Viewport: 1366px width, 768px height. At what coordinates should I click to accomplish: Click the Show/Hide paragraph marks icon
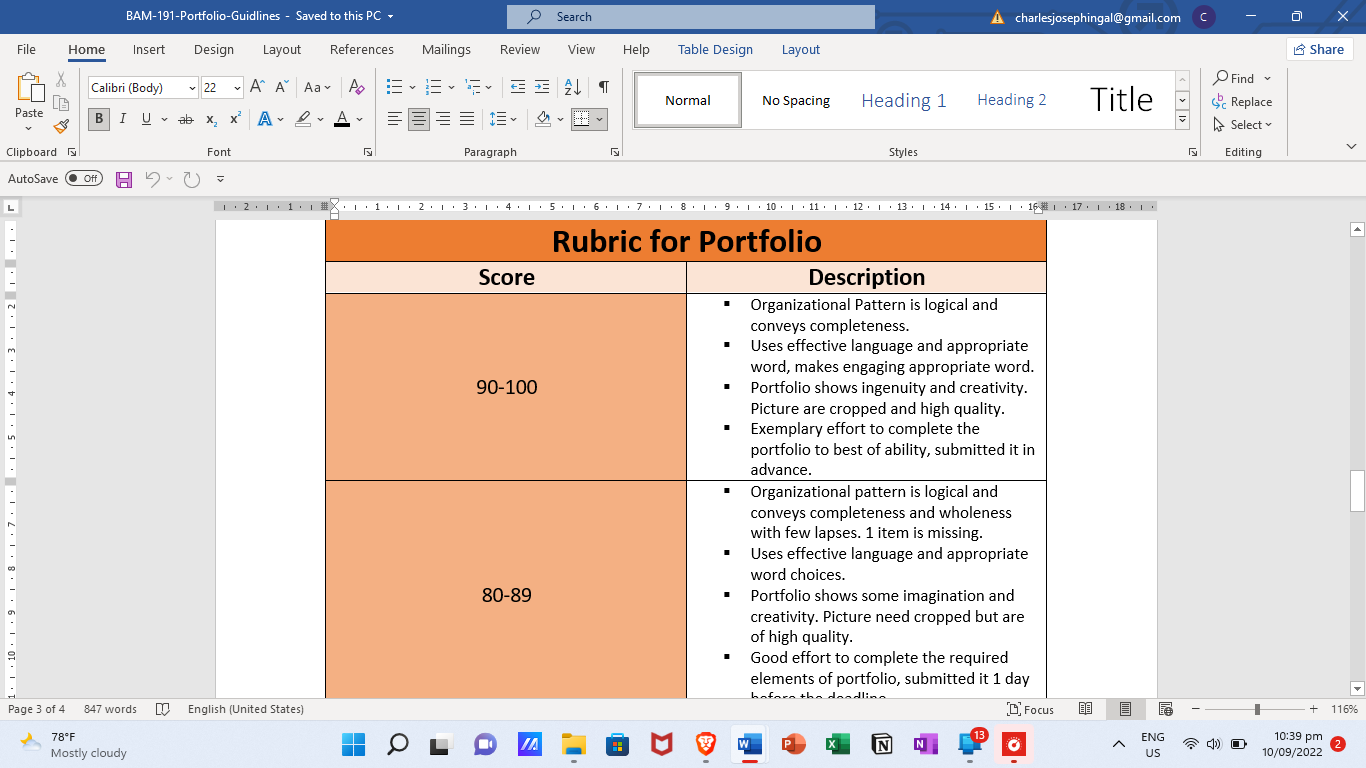pos(603,87)
